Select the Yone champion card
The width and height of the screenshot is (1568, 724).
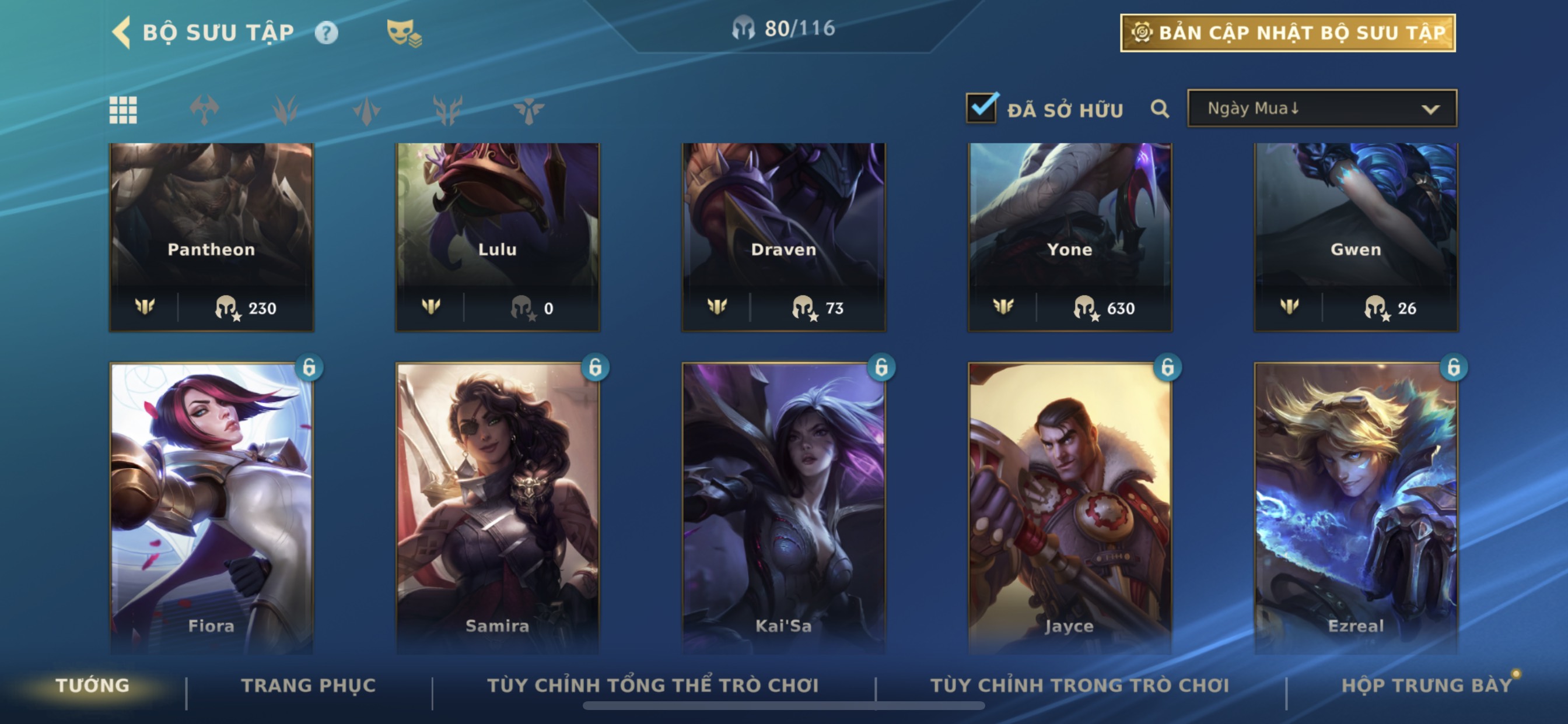click(1069, 237)
